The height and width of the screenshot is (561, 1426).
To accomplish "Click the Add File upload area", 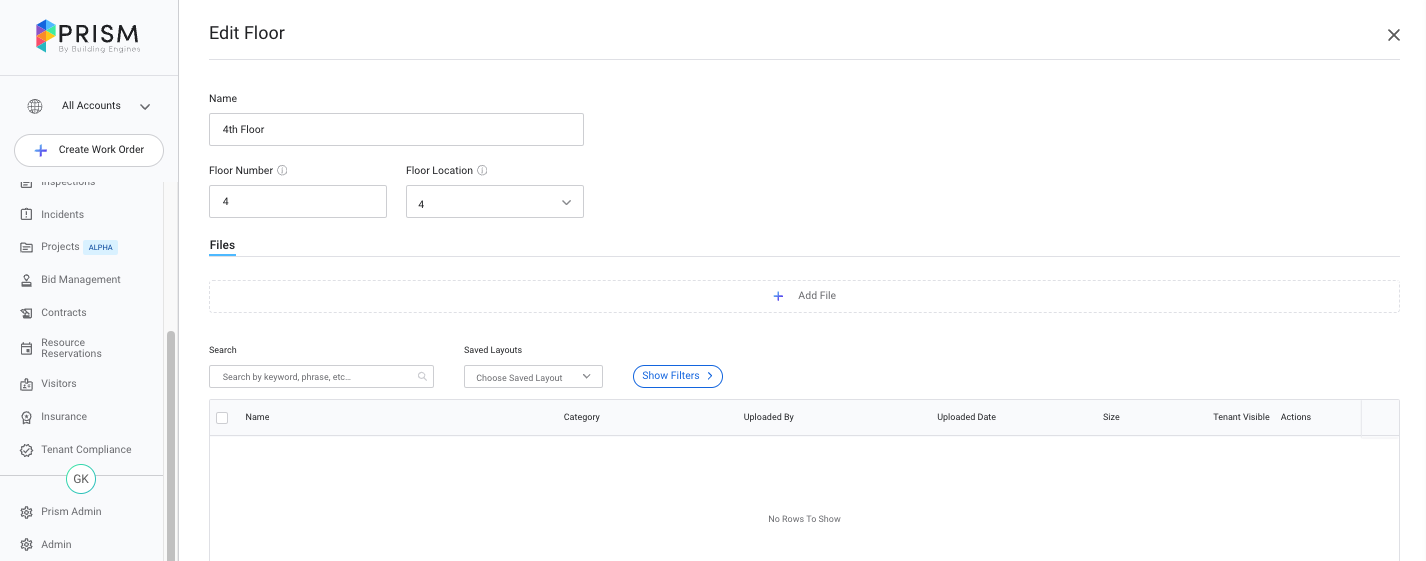I will [x=803, y=296].
